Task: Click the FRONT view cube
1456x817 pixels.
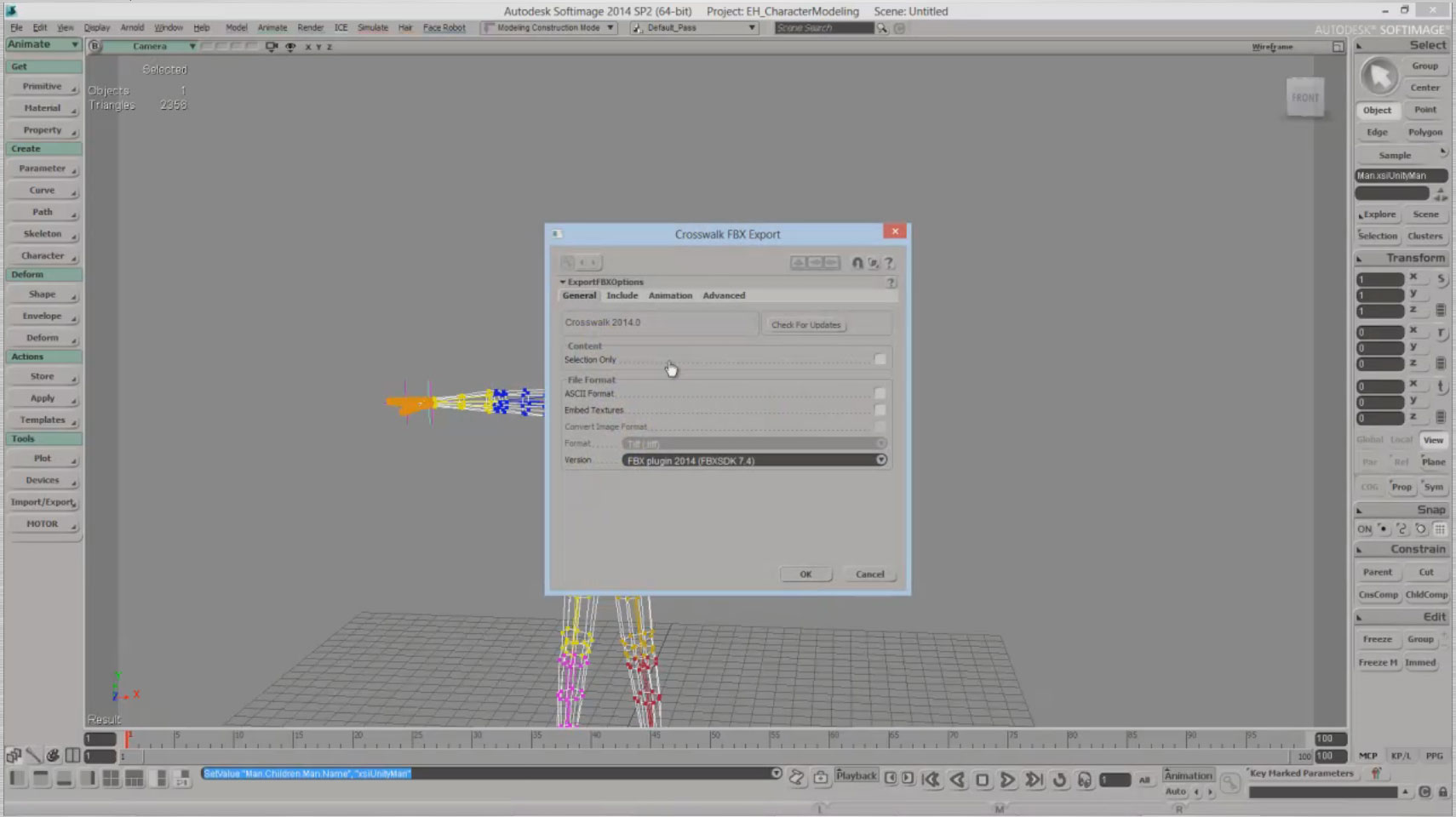Action: pos(1305,98)
